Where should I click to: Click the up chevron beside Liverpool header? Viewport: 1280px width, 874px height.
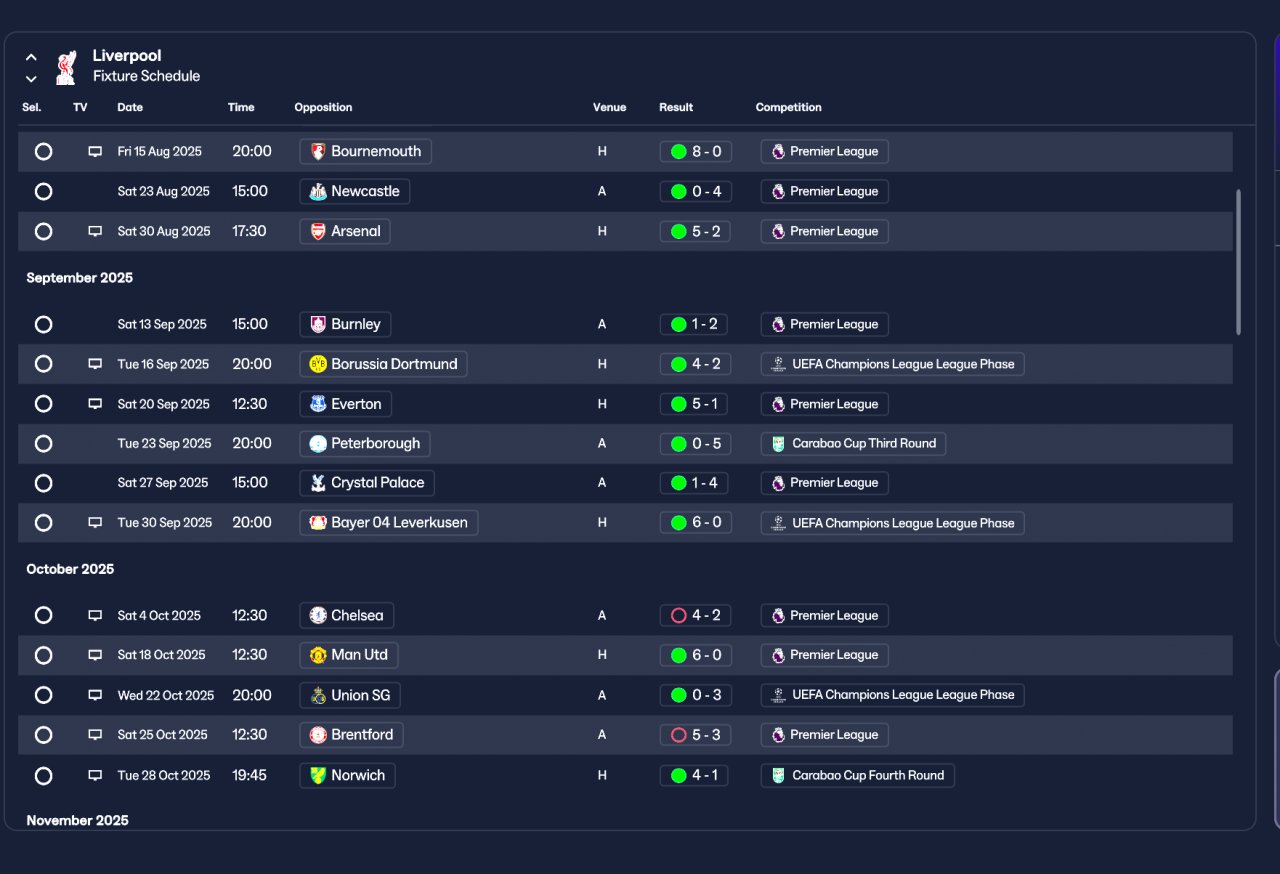click(31, 57)
